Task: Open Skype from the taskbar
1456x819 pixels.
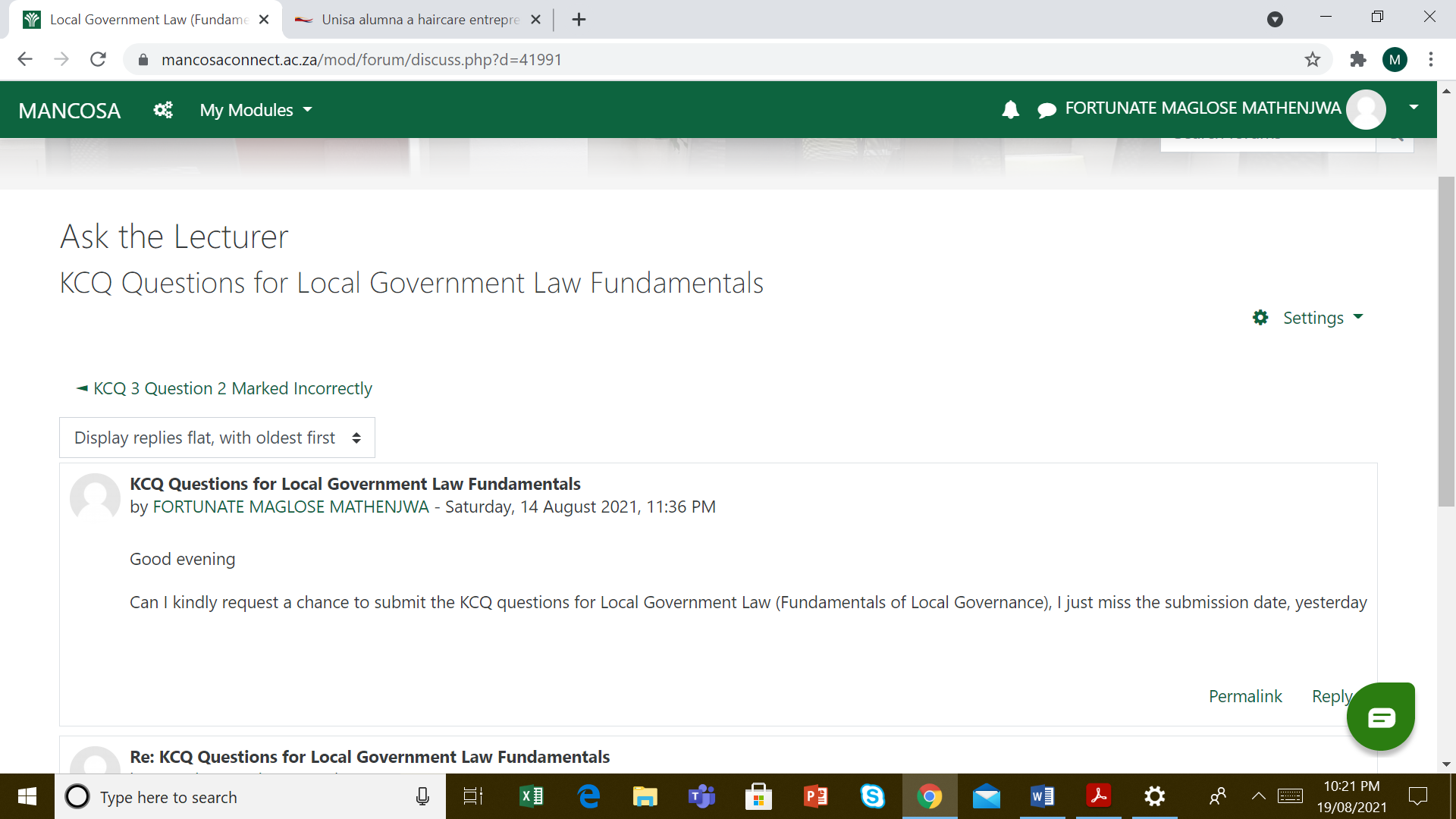Action: coord(872,796)
